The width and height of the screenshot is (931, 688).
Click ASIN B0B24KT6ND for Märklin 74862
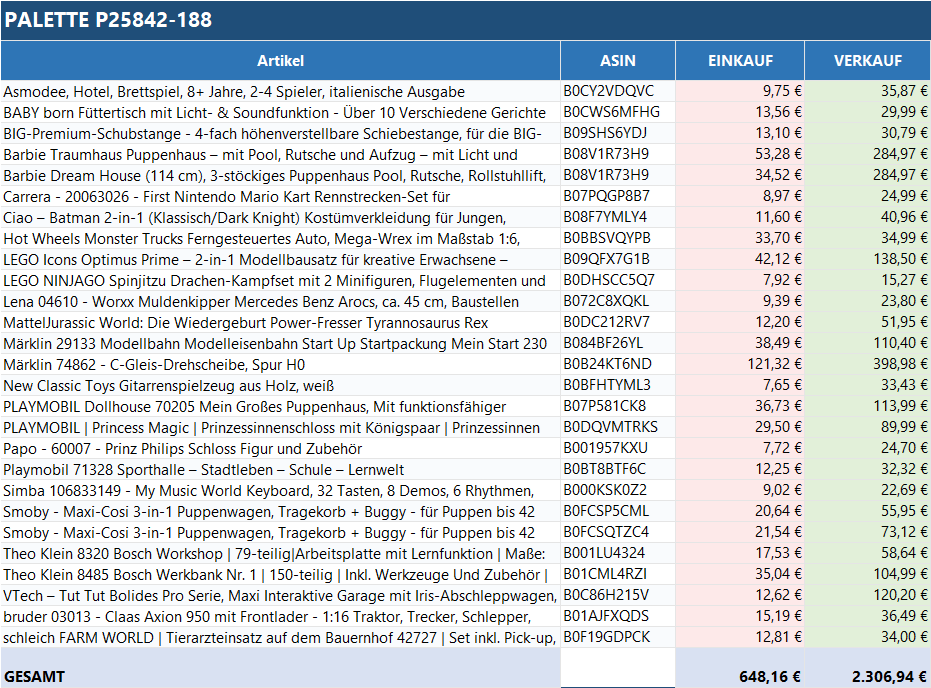tap(607, 364)
